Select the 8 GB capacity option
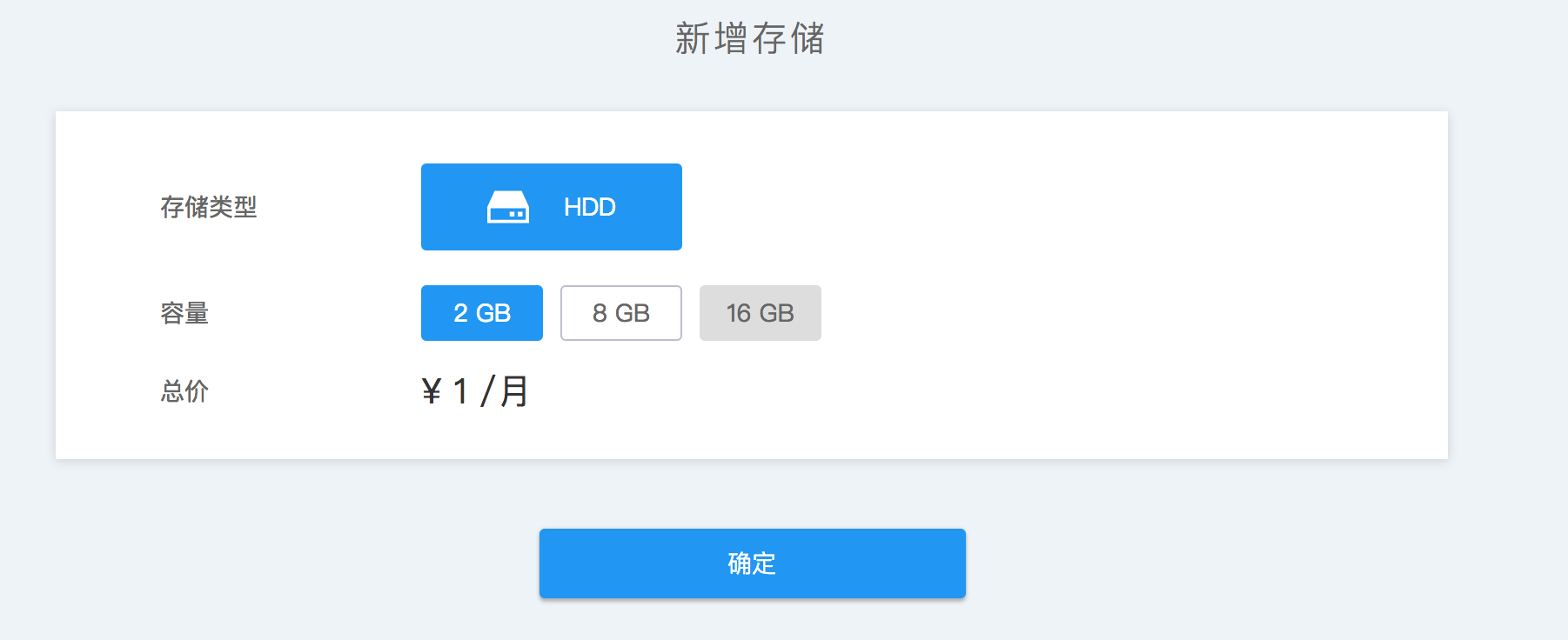Image resolution: width=1568 pixels, height=640 pixels. [x=621, y=313]
